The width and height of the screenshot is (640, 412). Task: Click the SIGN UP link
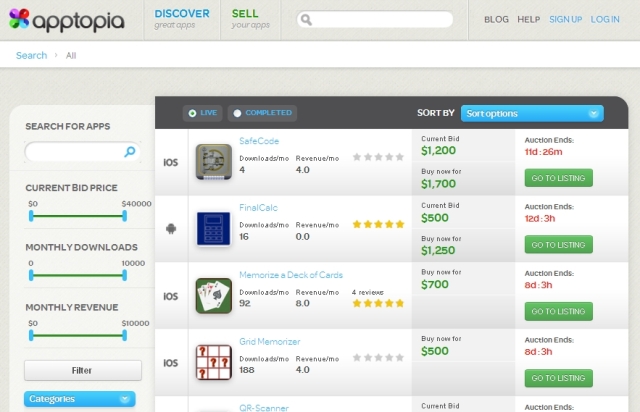(565, 19)
